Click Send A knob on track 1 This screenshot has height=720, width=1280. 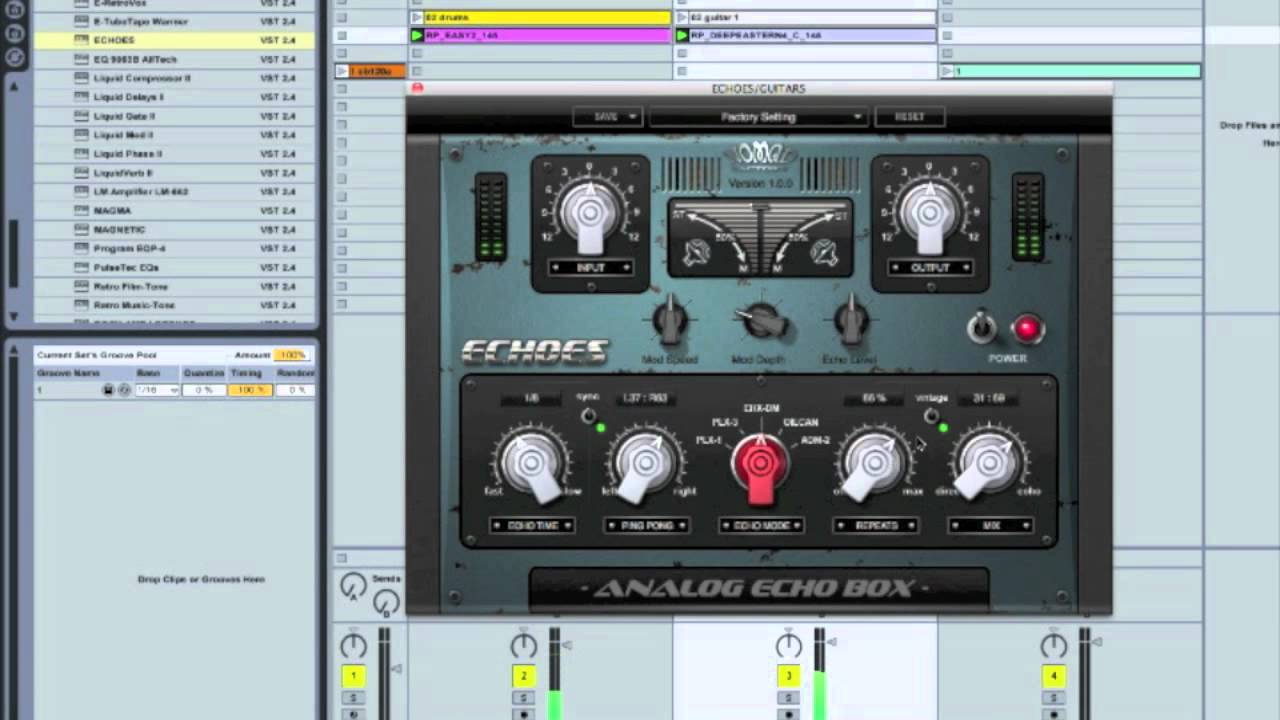click(x=352, y=587)
